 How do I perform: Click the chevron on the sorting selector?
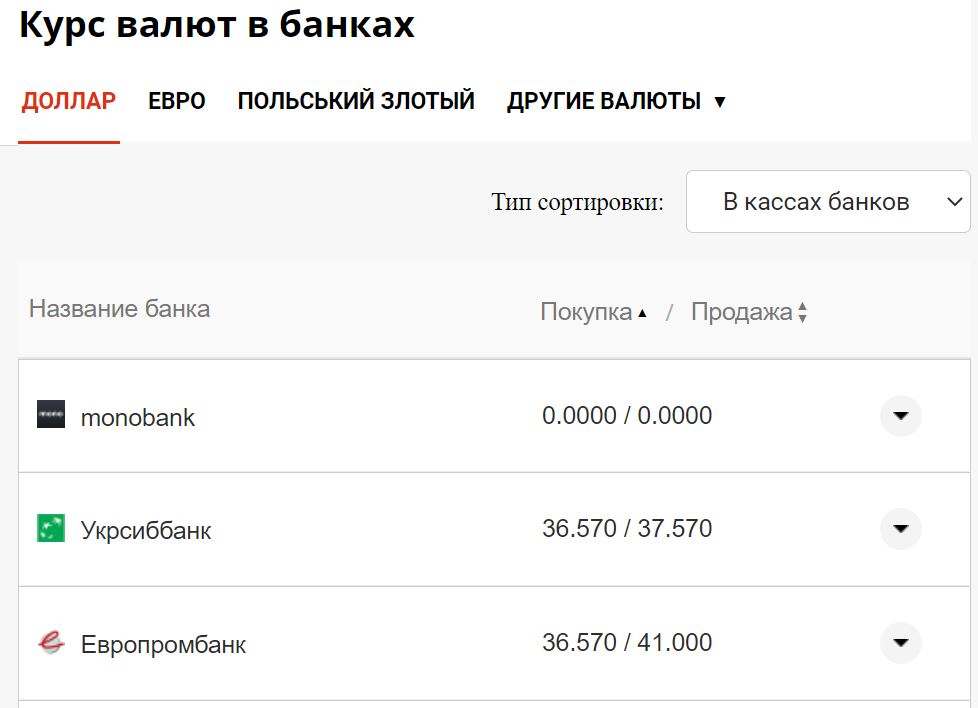(952, 201)
